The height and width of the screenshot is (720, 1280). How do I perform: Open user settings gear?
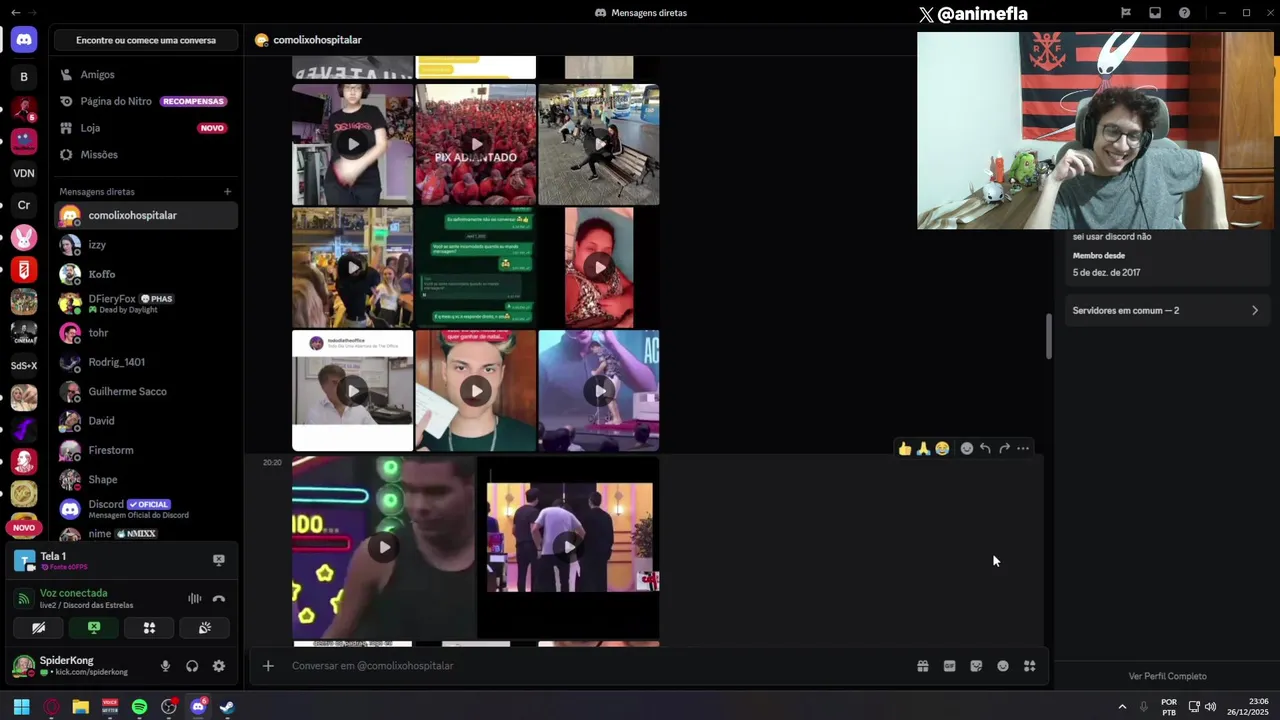[219, 666]
